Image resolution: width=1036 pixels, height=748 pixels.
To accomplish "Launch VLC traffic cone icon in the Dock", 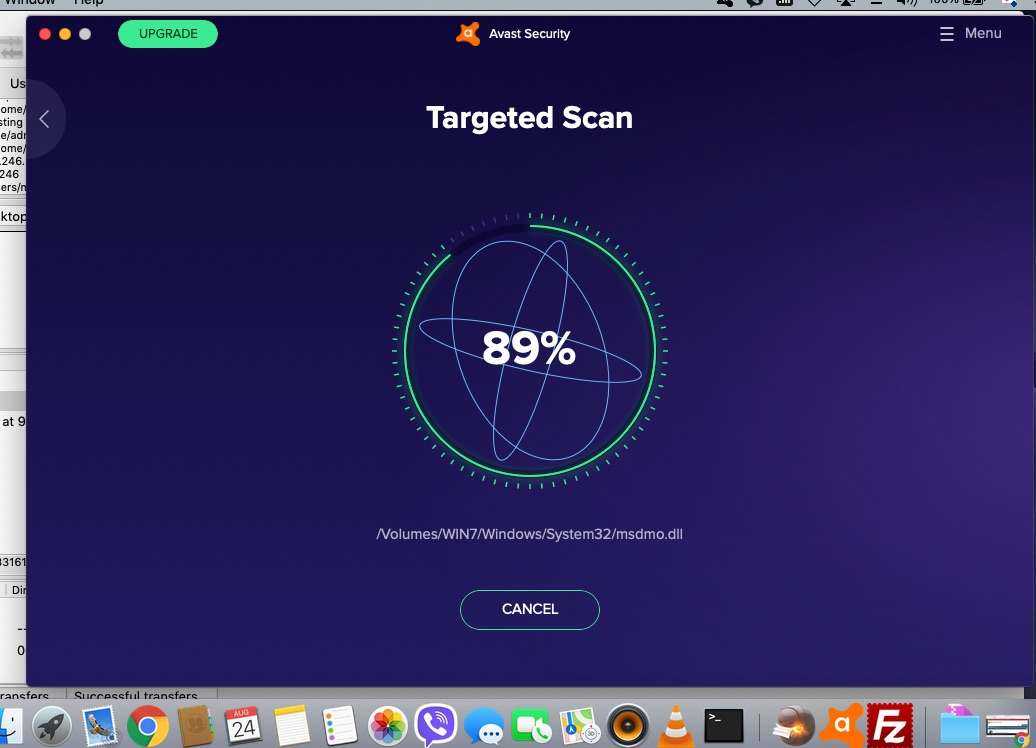I will point(675,726).
